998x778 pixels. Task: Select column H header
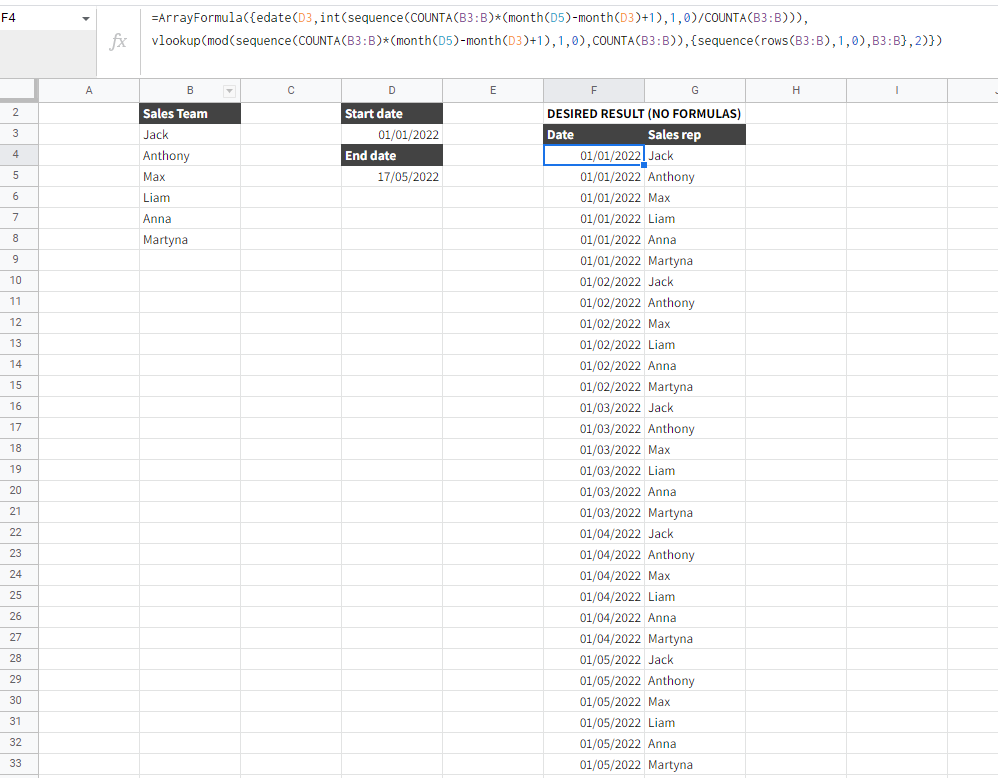(796, 90)
